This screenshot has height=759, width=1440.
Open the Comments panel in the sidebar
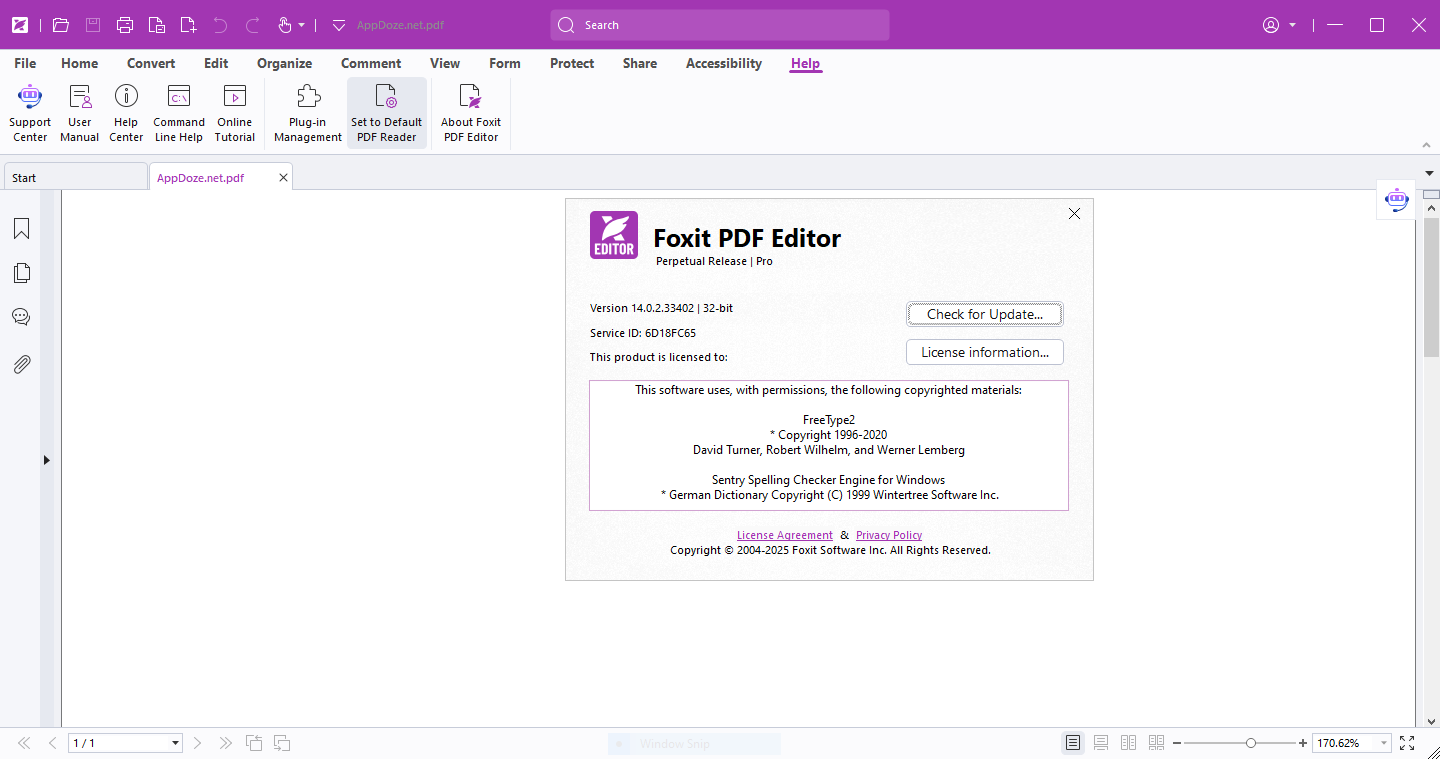pyautogui.click(x=21, y=317)
